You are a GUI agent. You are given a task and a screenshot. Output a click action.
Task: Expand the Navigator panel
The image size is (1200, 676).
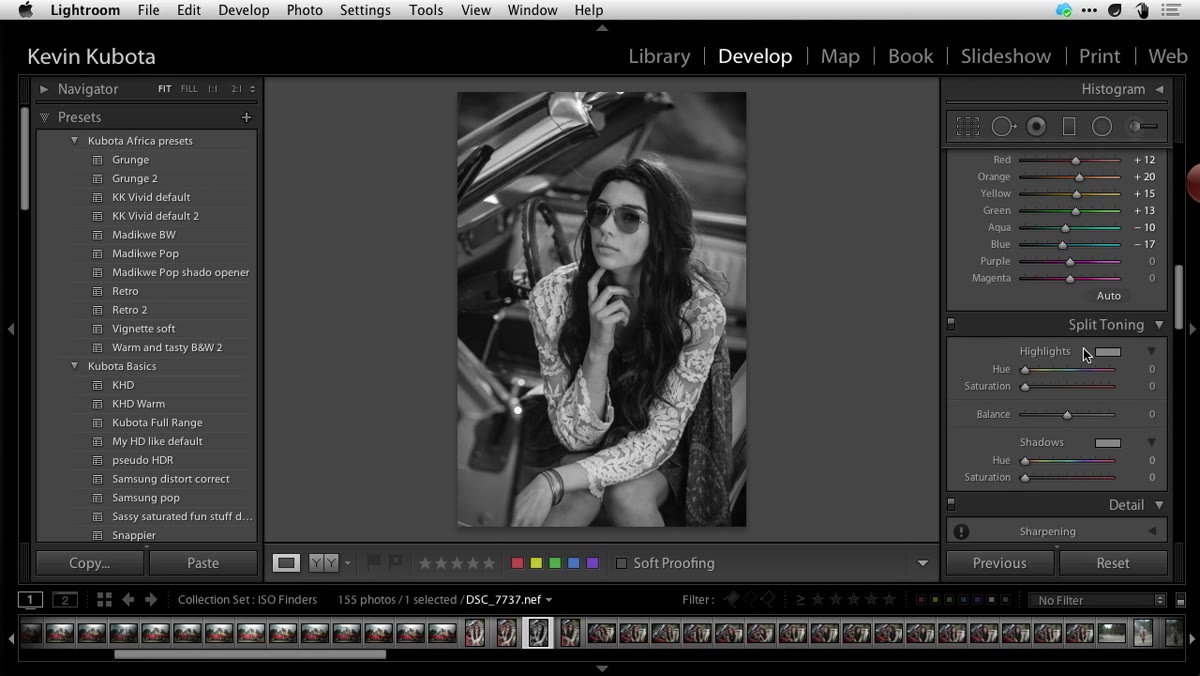click(x=44, y=89)
